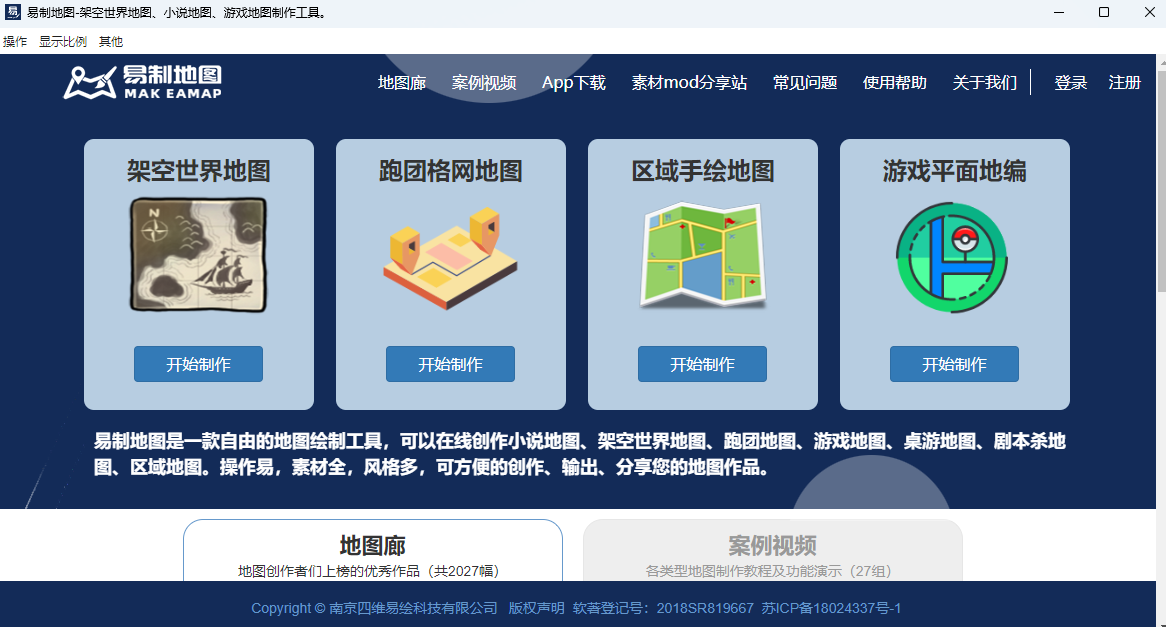The width and height of the screenshot is (1166, 627).
Task: Open the 其他 menu
Action: (x=111, y=42)
